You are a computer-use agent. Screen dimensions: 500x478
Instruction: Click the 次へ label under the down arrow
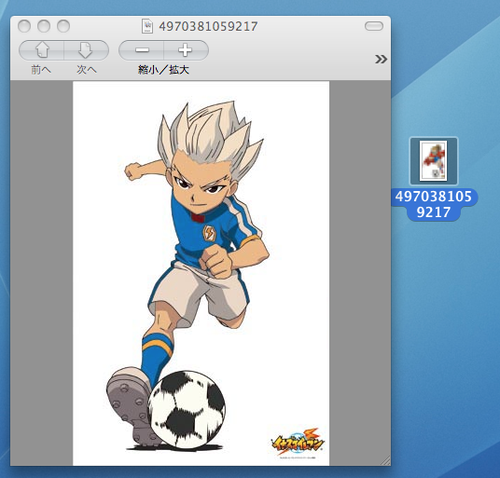(86, 70)
